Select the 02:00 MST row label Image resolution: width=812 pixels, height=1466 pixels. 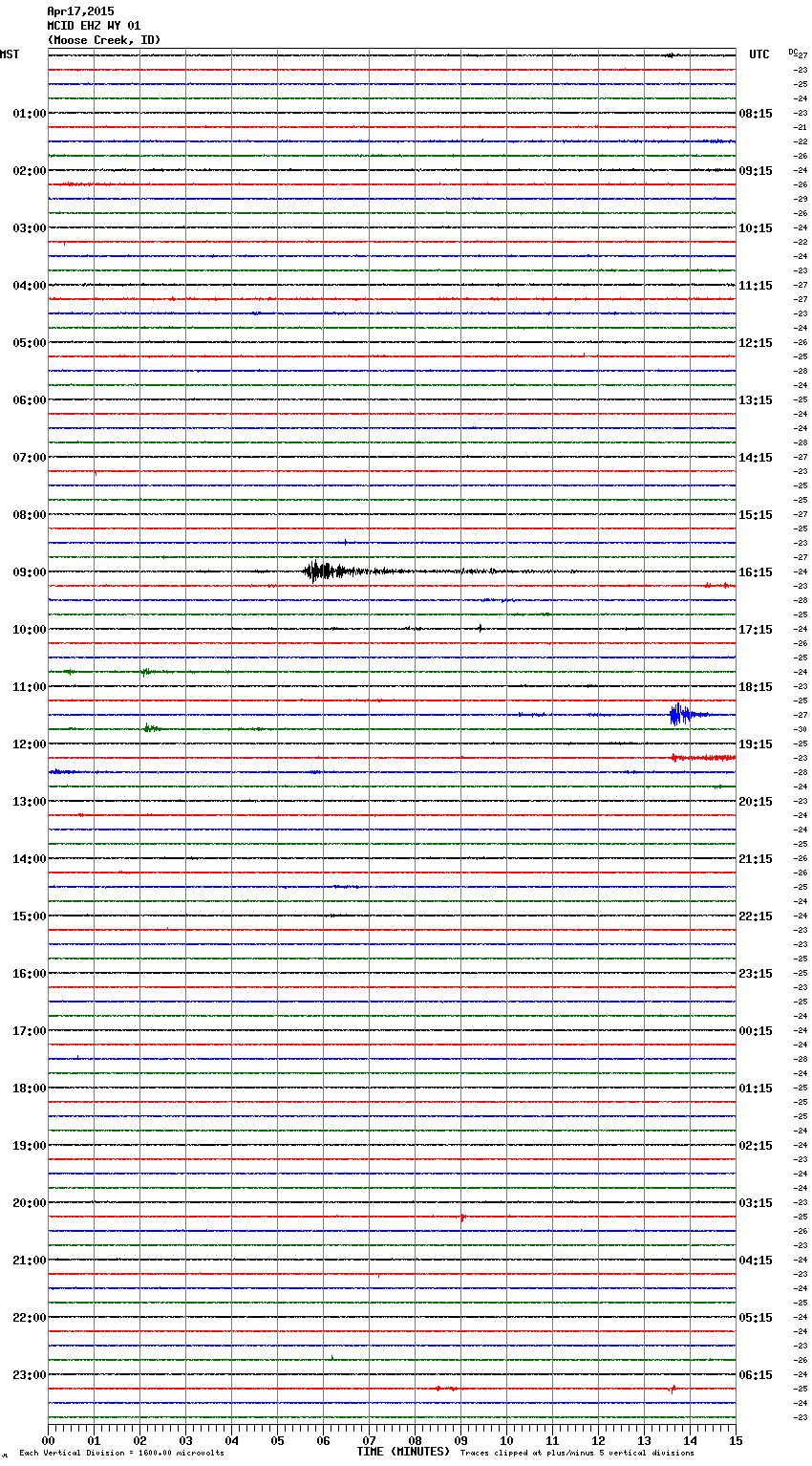[30, 171]
